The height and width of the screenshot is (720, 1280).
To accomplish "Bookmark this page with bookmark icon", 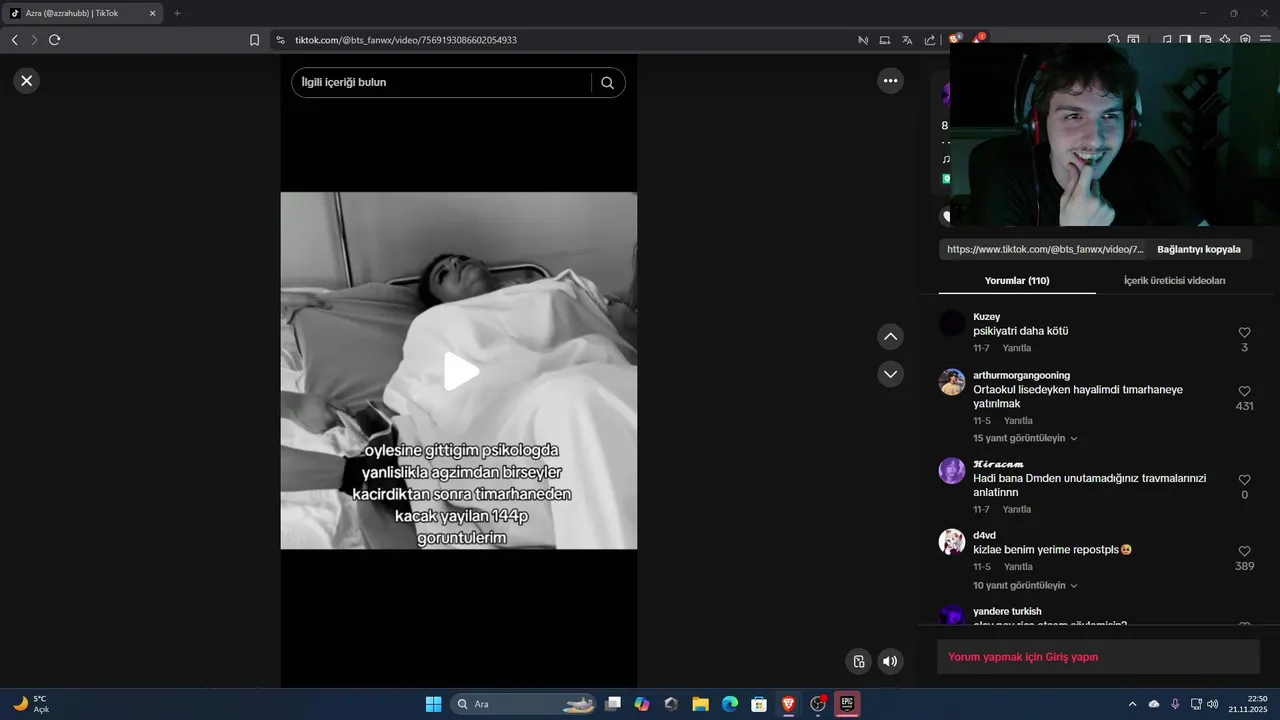I will (x=254, y=40).
